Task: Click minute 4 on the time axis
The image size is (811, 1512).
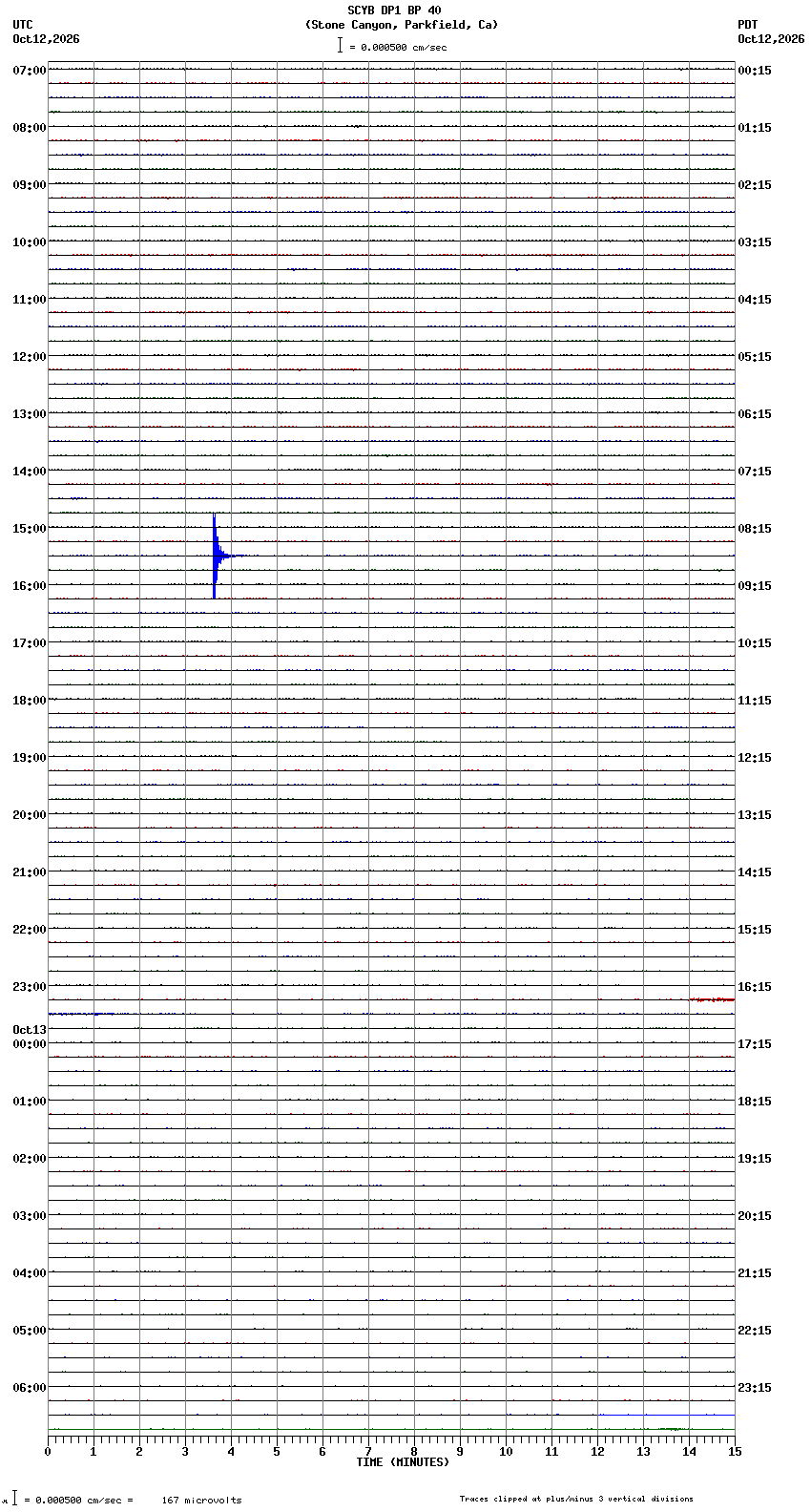Action: coord(231,1452)
